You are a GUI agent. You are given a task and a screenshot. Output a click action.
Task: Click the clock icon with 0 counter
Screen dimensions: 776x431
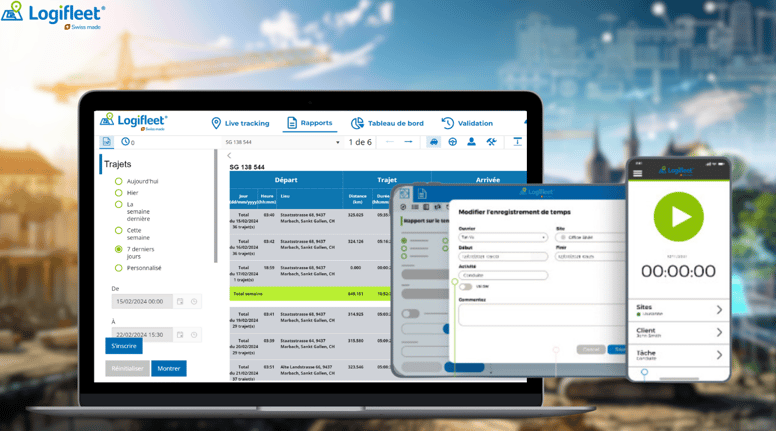128,142
